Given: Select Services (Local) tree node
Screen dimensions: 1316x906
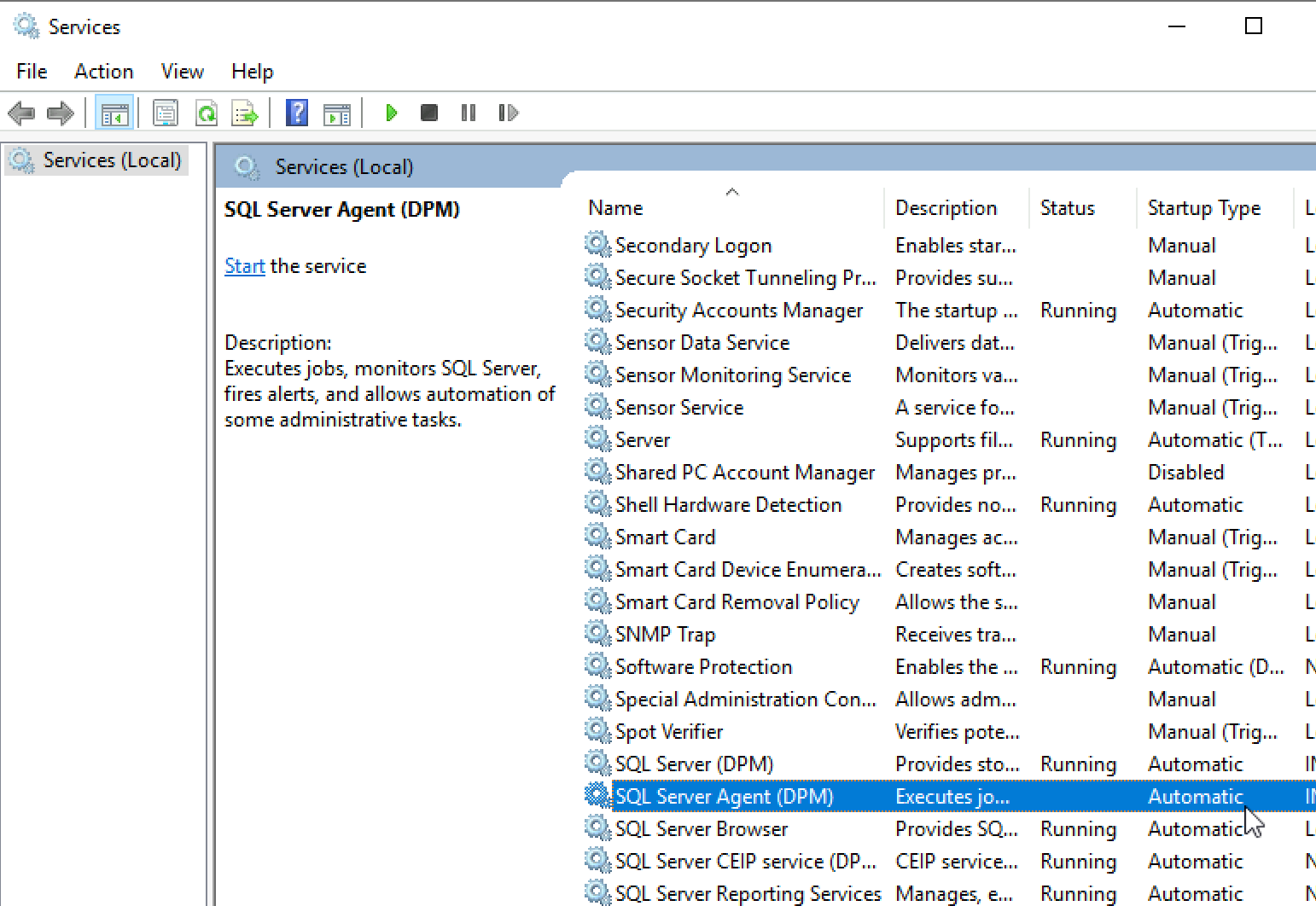Looking at the screenshot, I should (96, 160).
